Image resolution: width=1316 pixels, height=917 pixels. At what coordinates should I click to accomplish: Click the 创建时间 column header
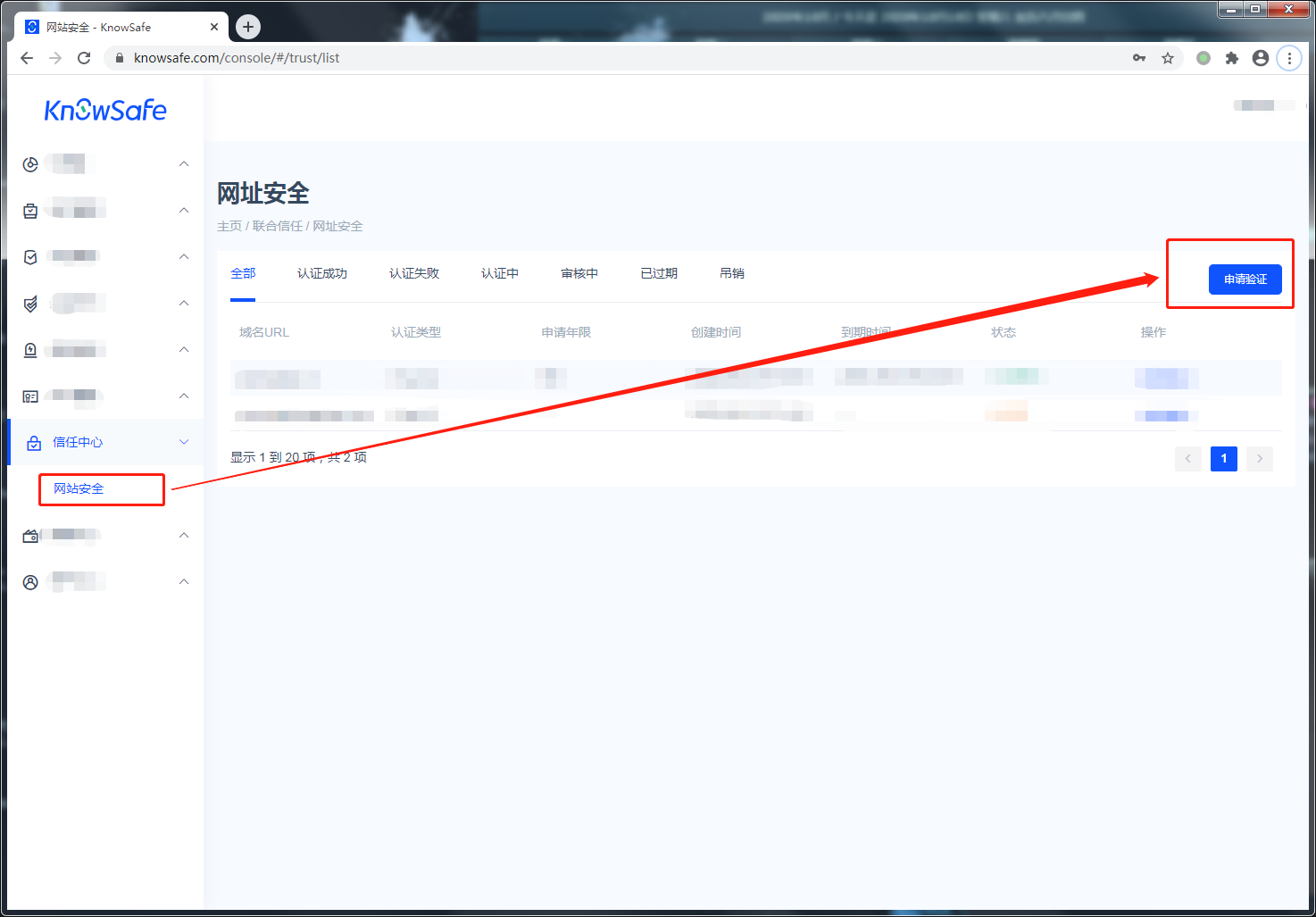(x=716, y=332)
